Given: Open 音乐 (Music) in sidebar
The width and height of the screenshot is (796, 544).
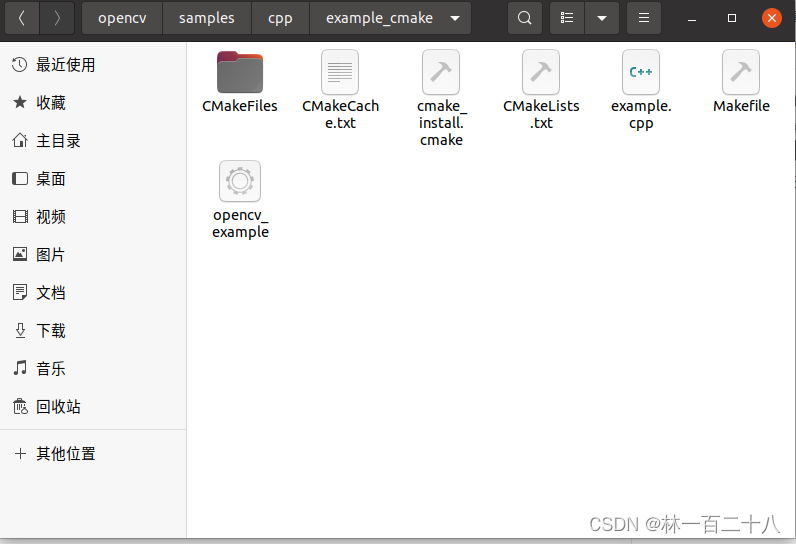Looking at the screenshot, I should 93,369.
